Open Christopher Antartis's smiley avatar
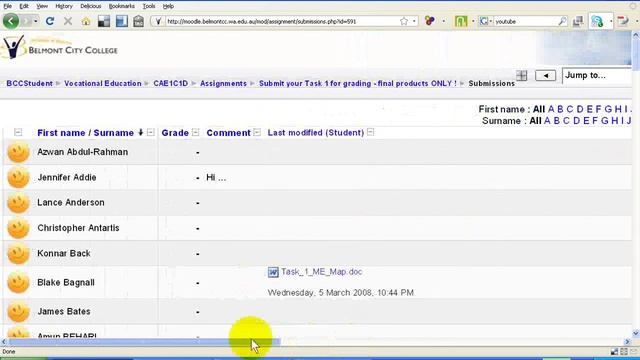Screen dimensions: 640x360 (x=18, y=228)
